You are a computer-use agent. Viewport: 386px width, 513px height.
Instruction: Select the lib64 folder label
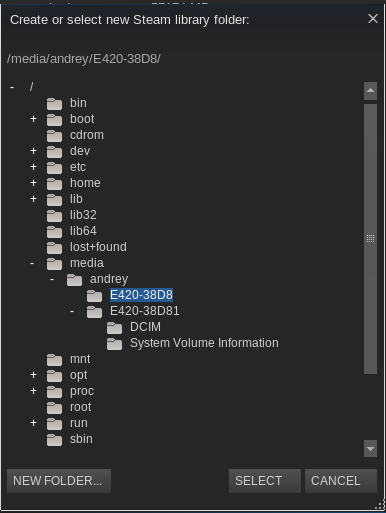(83, 231)
